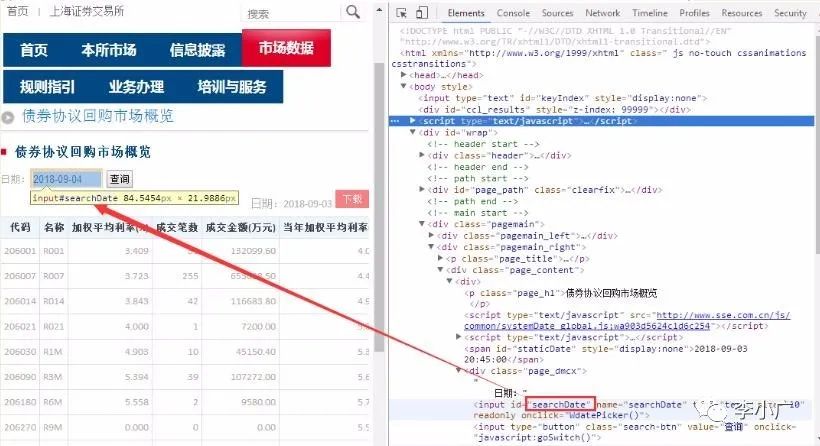820x446 pixels.
Task: Collapse the div id wrap node
Action: (413, 132)
